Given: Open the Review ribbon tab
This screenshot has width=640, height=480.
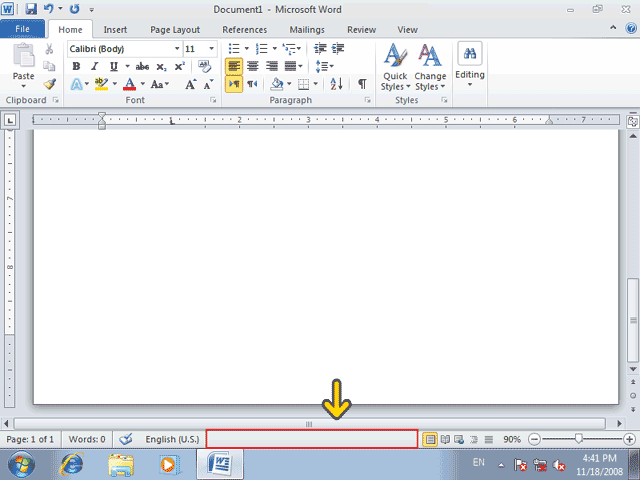Looking at the screenshot, I should click(x=361, y=30).
